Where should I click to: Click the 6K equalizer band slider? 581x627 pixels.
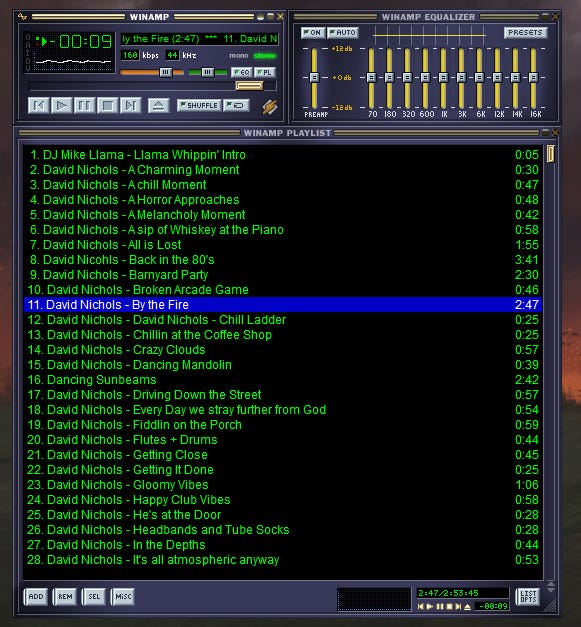click(x=479, y=77)
